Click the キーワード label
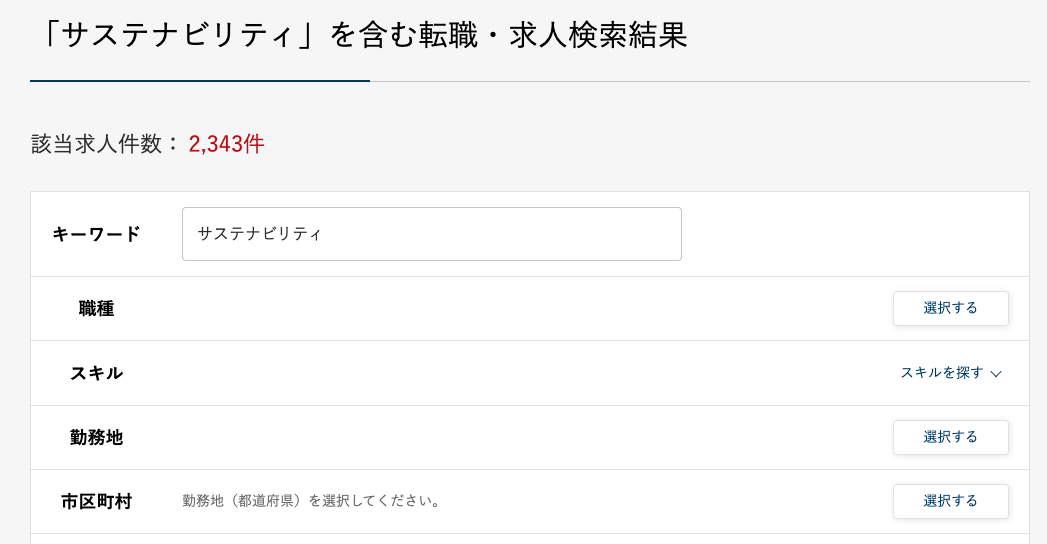The image size is (1047, 544). tap(96, 234)
